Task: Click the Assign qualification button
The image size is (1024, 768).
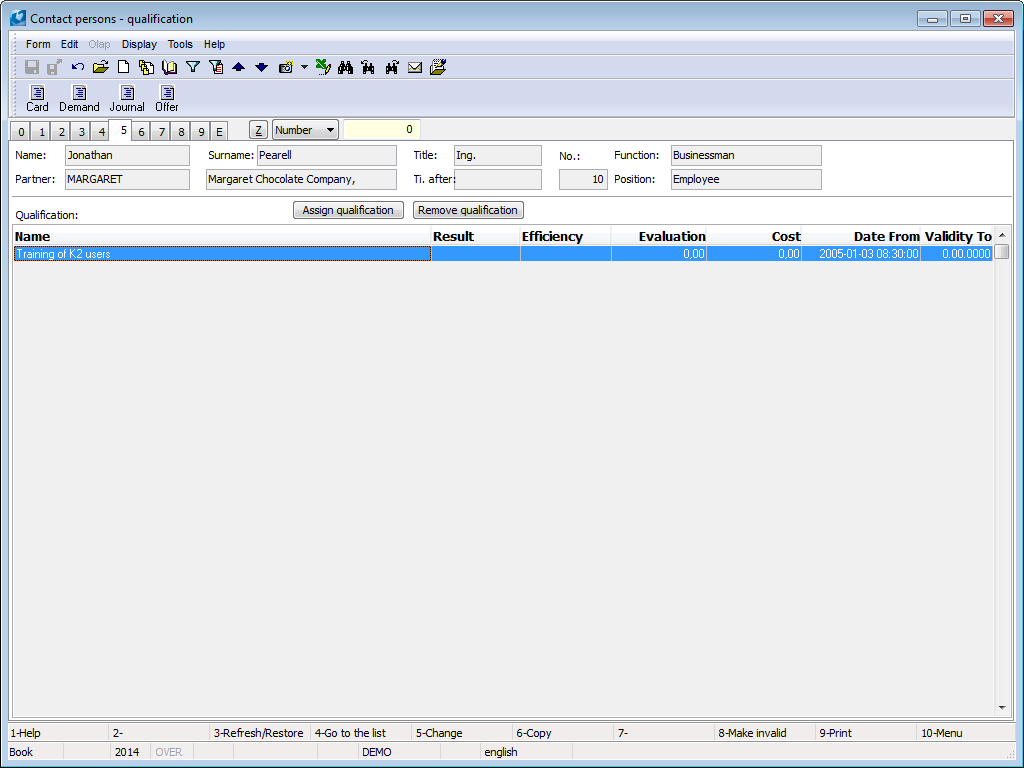Action: click(348, 210)
